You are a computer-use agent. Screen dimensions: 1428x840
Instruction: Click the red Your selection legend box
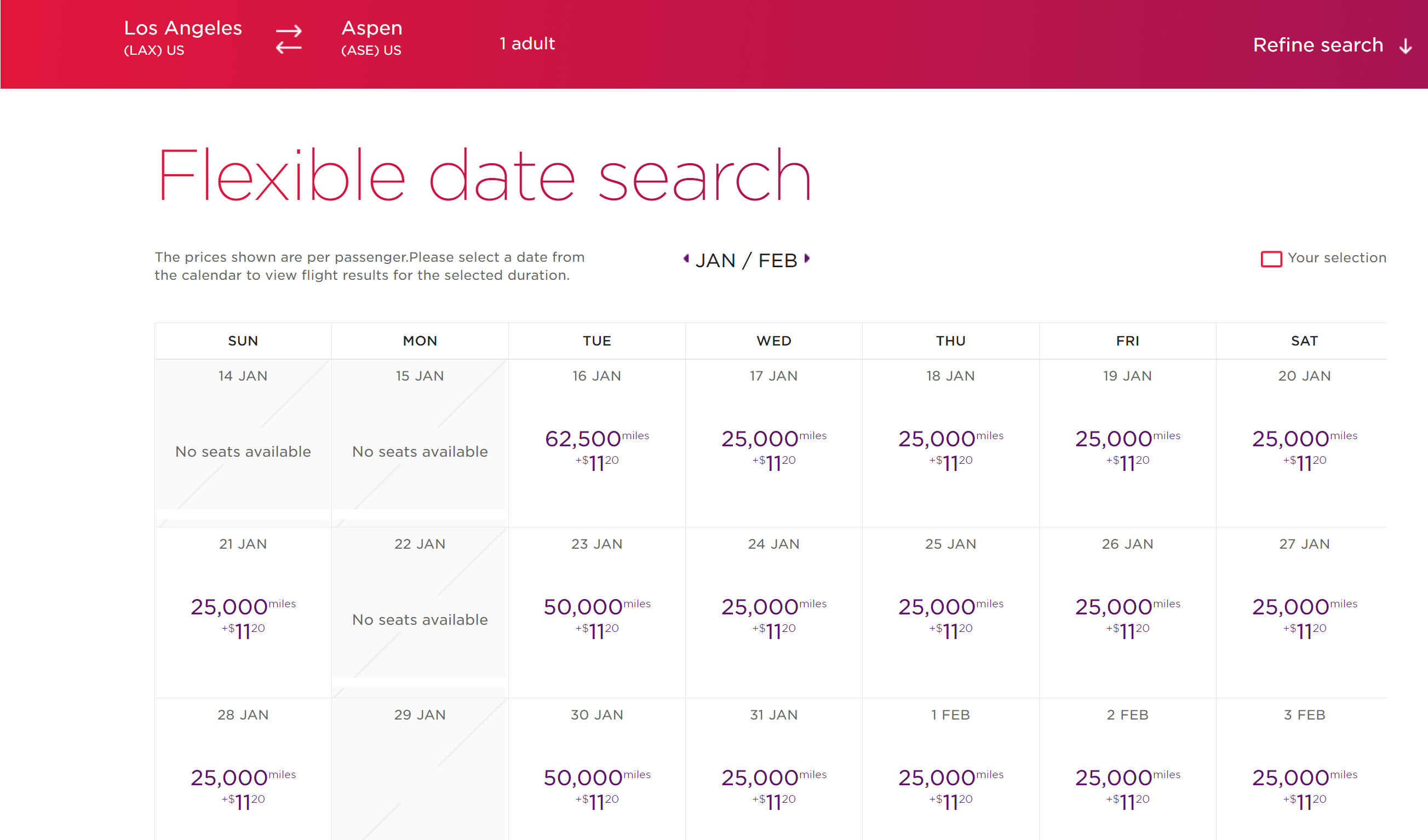tap(1270, 259)
